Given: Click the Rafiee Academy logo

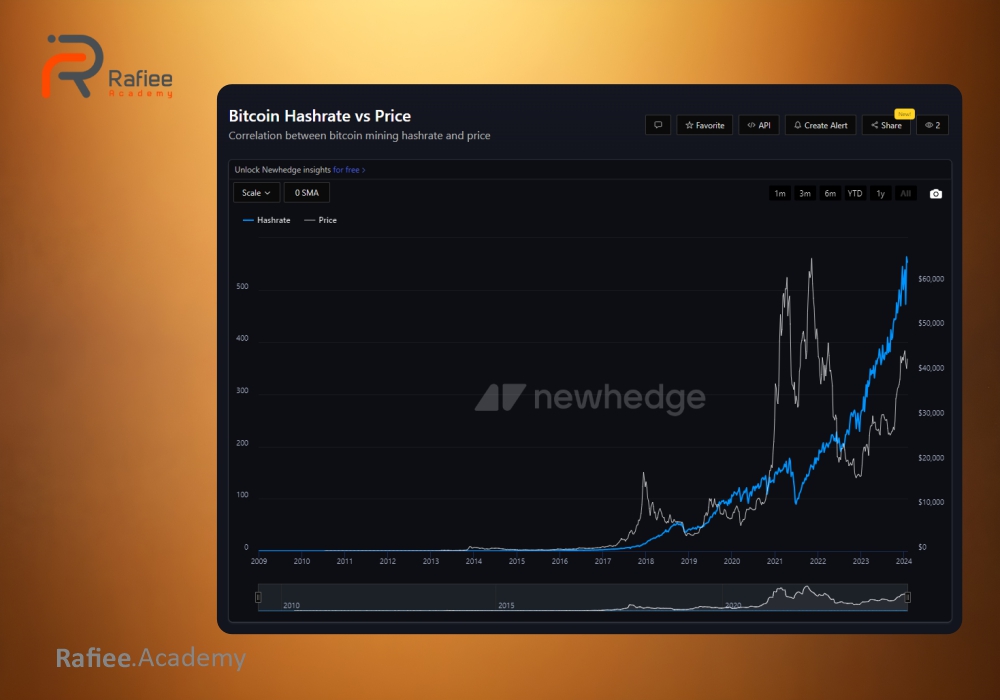Looking at the screenshot, I should [107, 66].
